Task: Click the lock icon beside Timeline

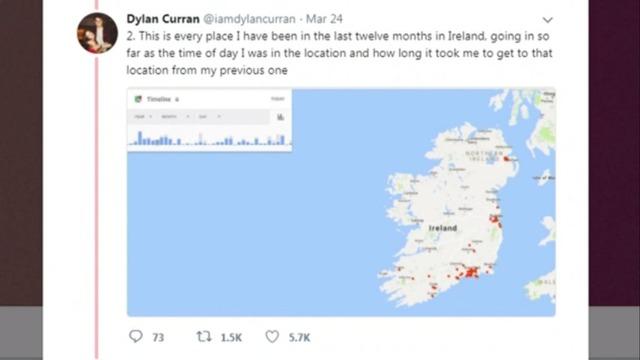Action: [x=177, y=100]
